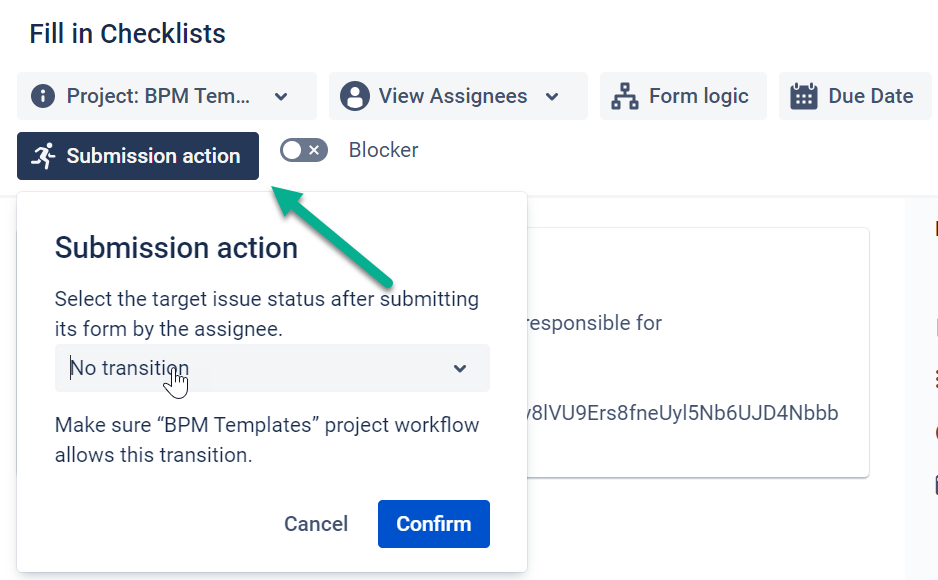Click the Project: BPM Tem... label
The image size is (938, 580).
[x=159, y=96]
